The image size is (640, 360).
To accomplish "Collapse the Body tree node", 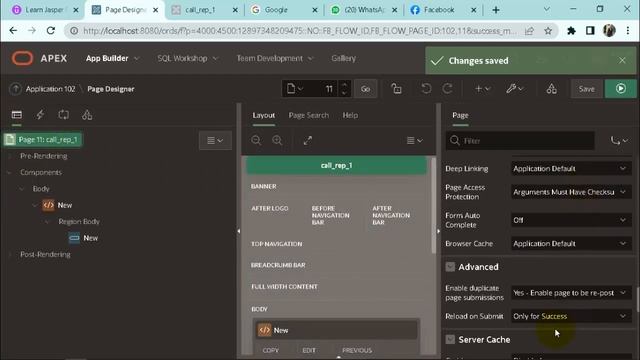I will (22, 189).
